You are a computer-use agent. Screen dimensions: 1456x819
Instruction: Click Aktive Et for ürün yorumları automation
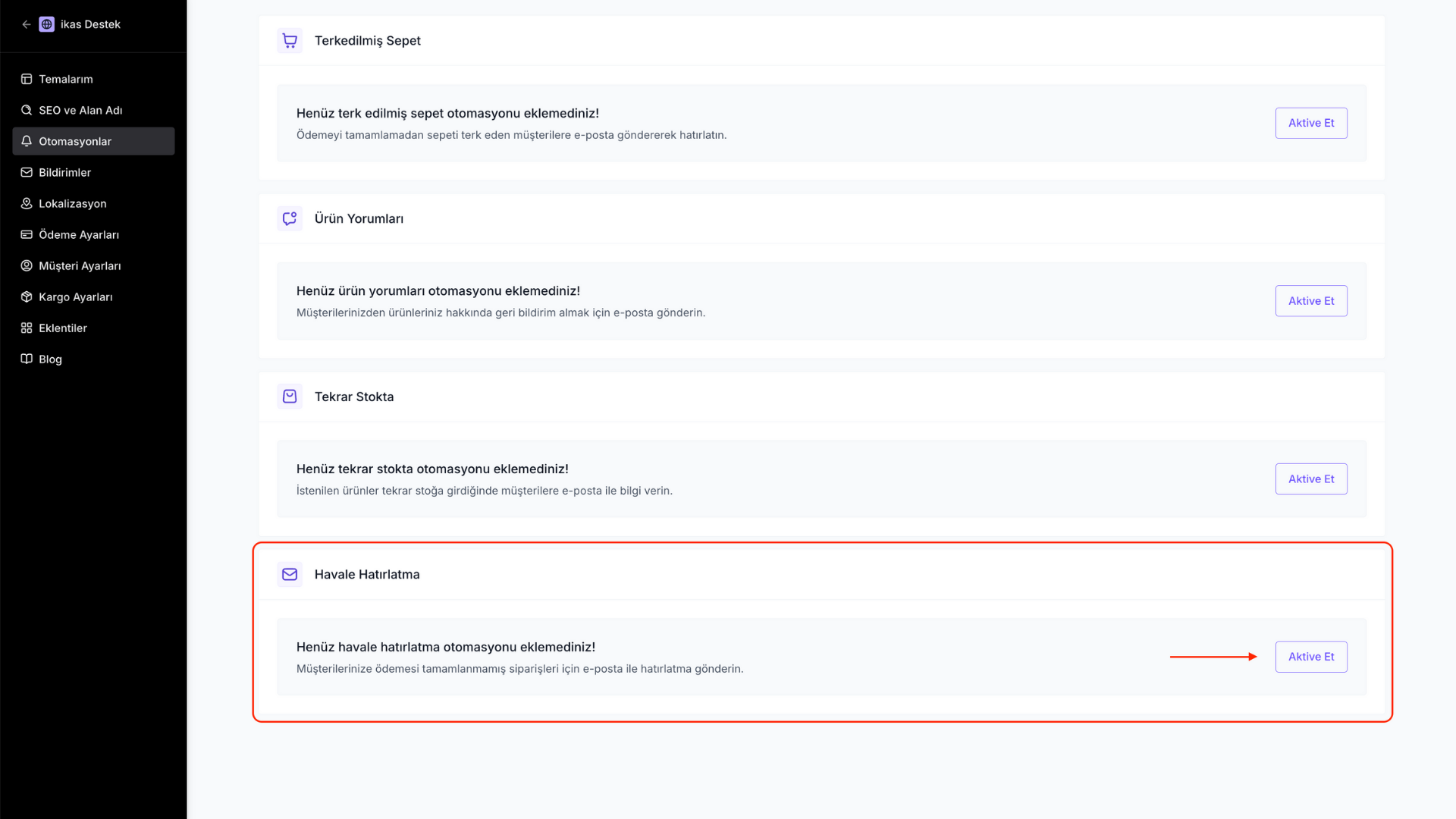[x=1311, y=301]
